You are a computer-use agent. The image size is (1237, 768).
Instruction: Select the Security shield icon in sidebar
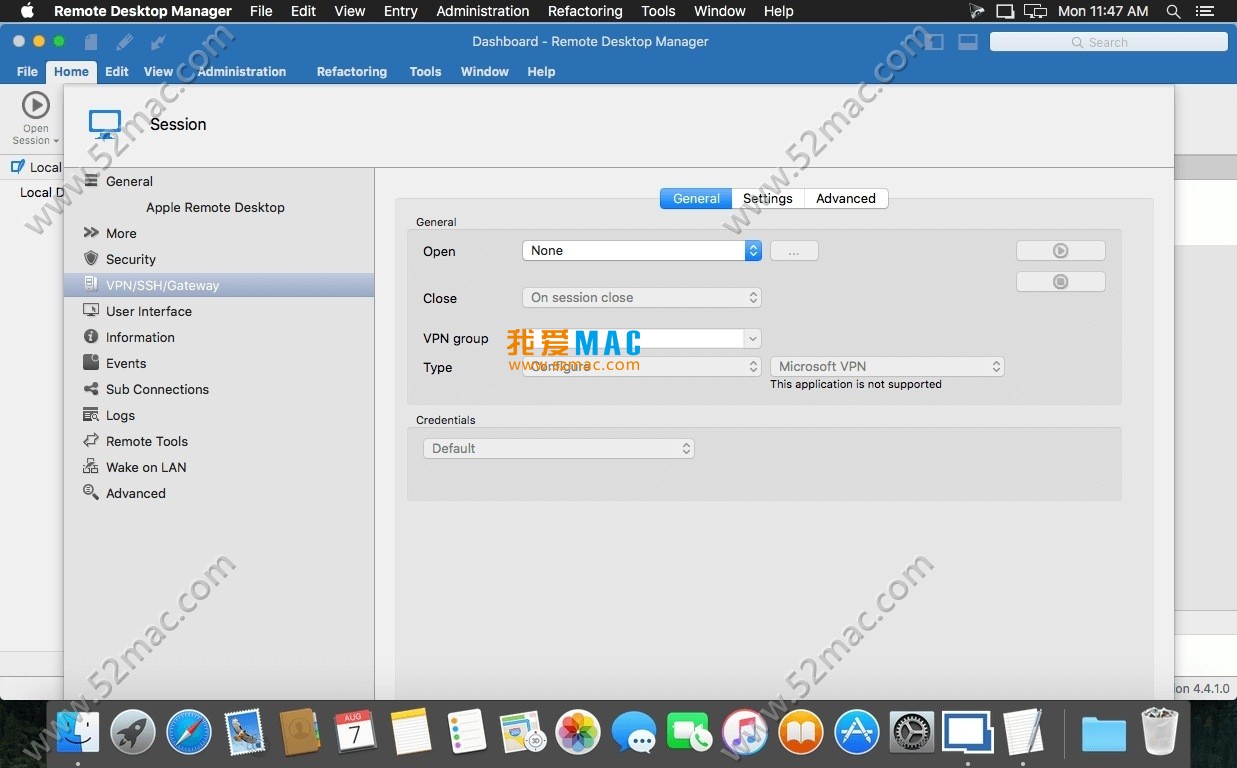(x=91, y=259)
